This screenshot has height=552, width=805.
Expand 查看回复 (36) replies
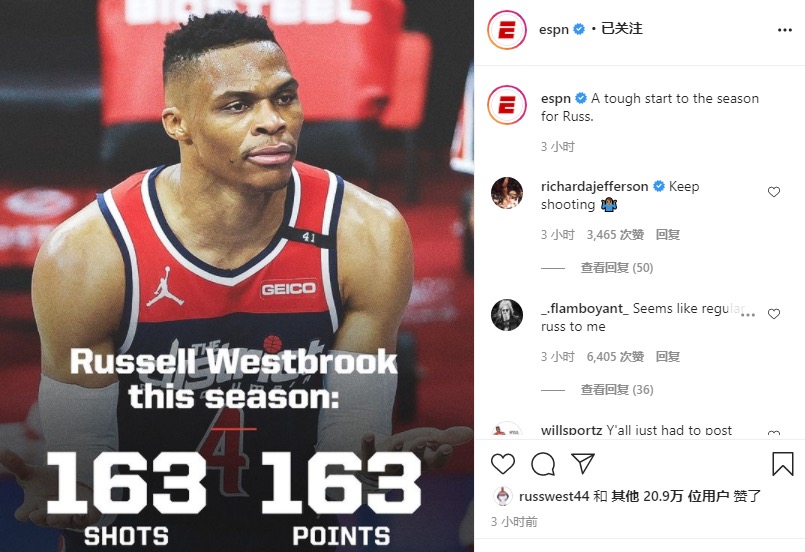(x=617, y=390)
